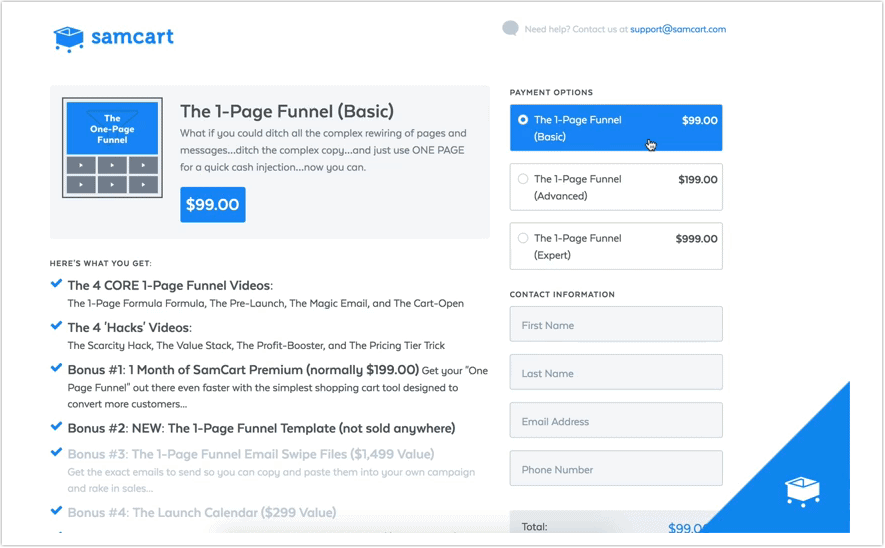Click 'The 1-Page Funnel (Basic)' heading
This screenshot has height=548, width=885.
[x=287, y=112]
